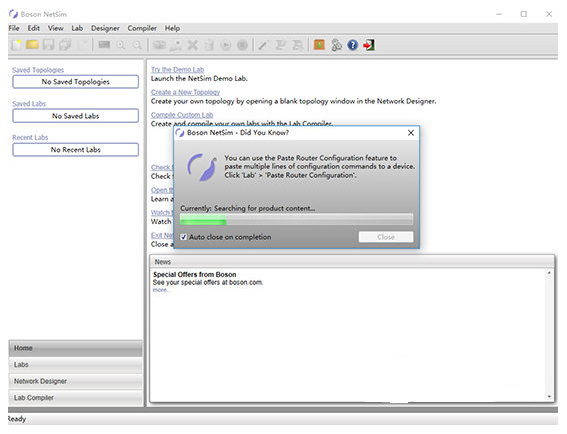Viewport: 567px width, 434px height.
Task: Click the 'more...' link under Special Offers
Action: [162, 290]
